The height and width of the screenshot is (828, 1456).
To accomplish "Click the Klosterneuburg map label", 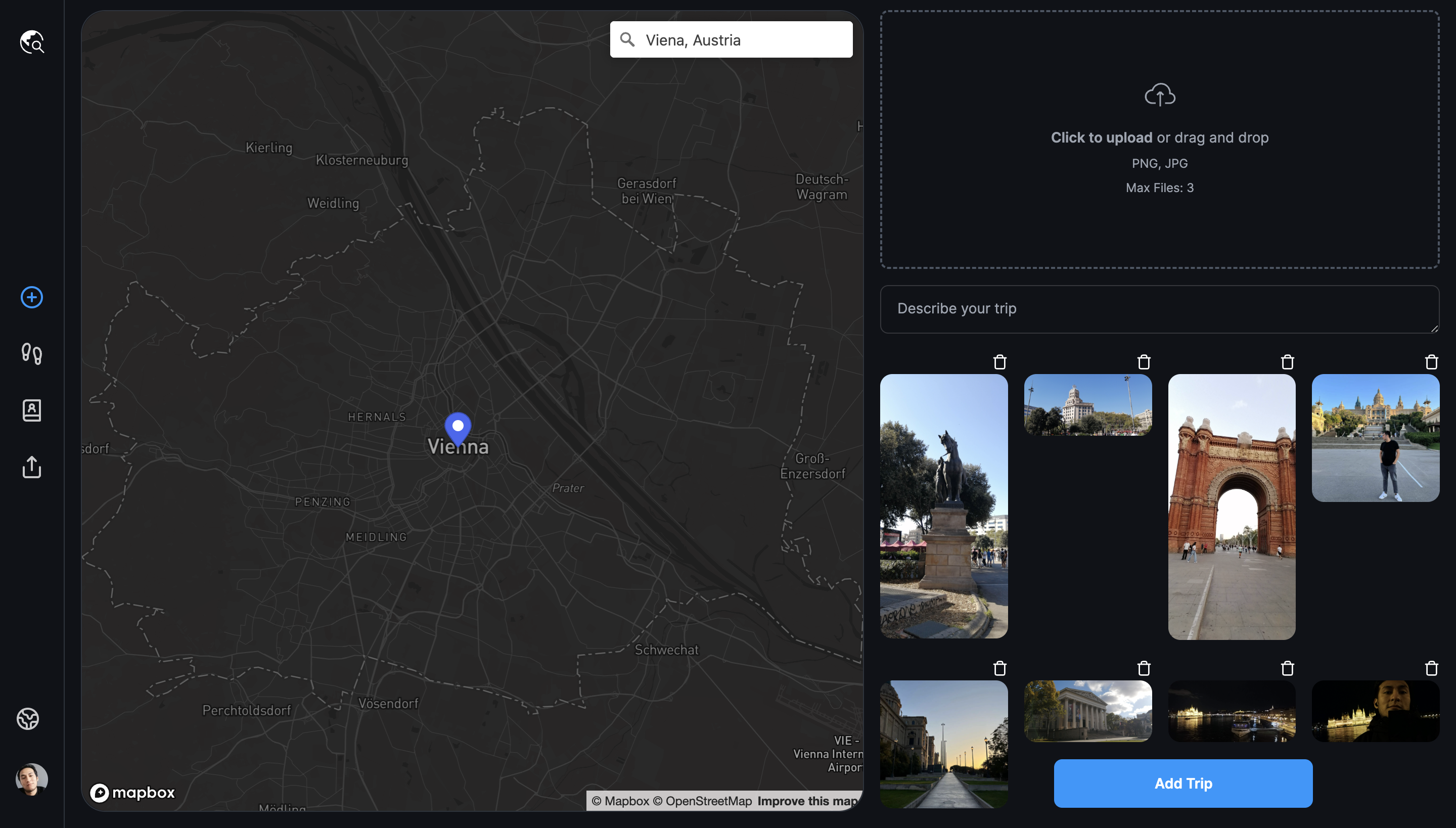I will [362, 160].
